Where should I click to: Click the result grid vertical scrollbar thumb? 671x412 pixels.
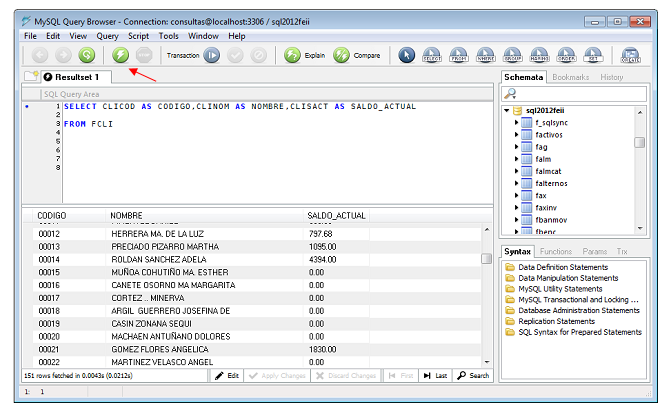[486, 258]
